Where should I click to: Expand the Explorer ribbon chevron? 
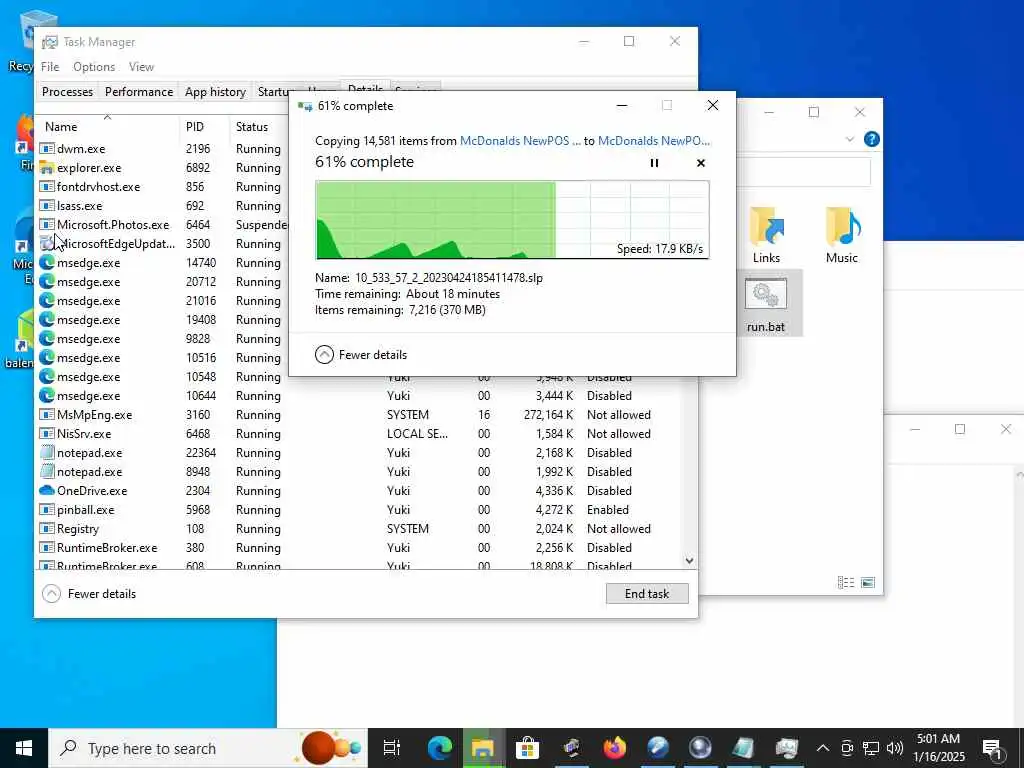point(850,139)
